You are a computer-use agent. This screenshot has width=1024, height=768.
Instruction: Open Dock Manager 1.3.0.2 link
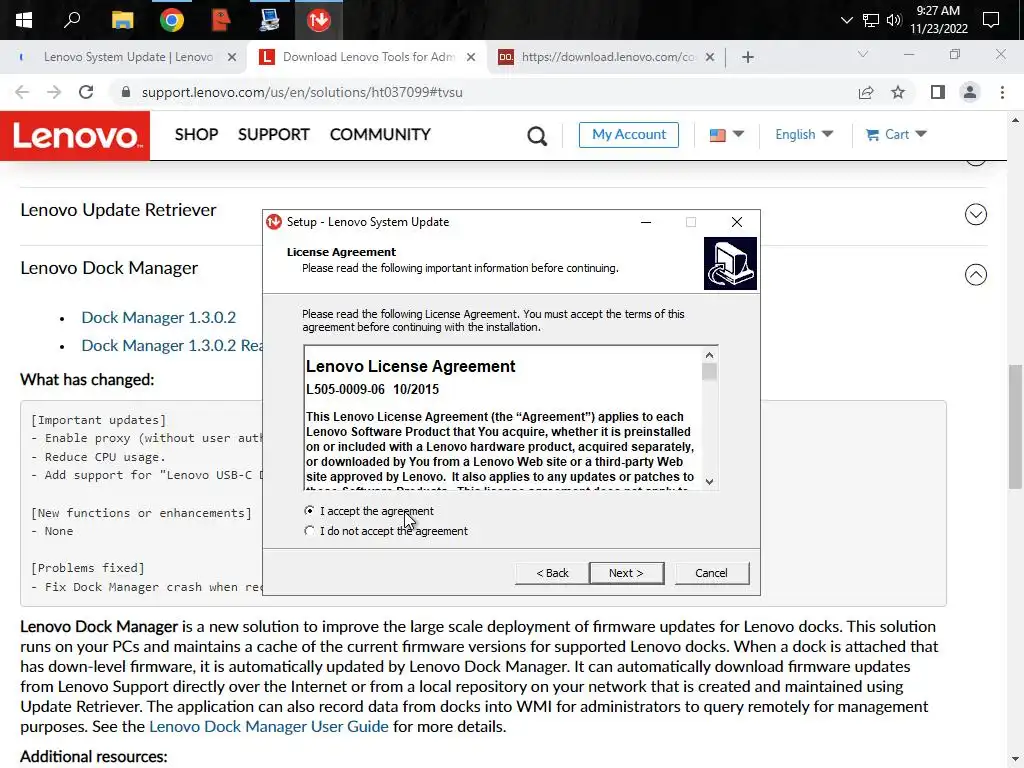[x=159, y=317]
